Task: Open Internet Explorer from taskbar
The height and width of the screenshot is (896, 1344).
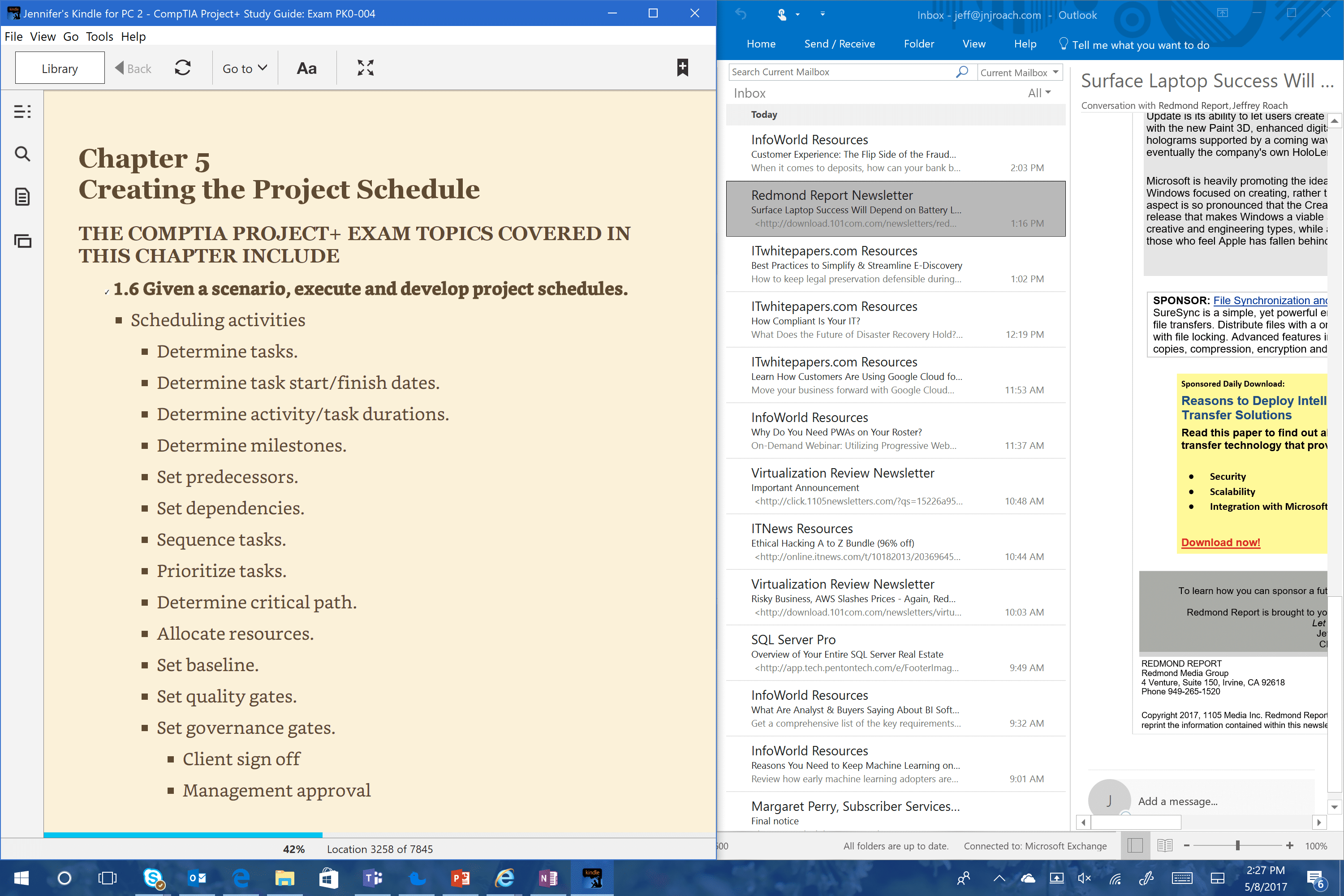Action: coord(504,878)
